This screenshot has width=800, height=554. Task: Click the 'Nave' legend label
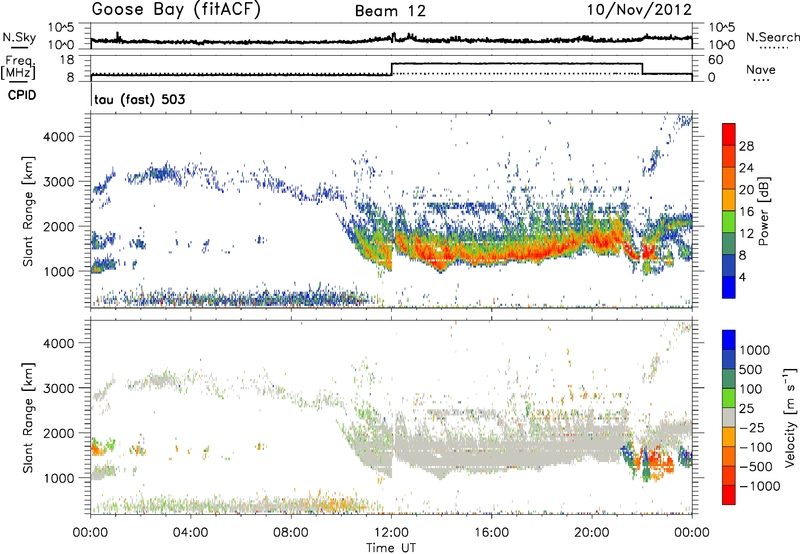(761, 69)
